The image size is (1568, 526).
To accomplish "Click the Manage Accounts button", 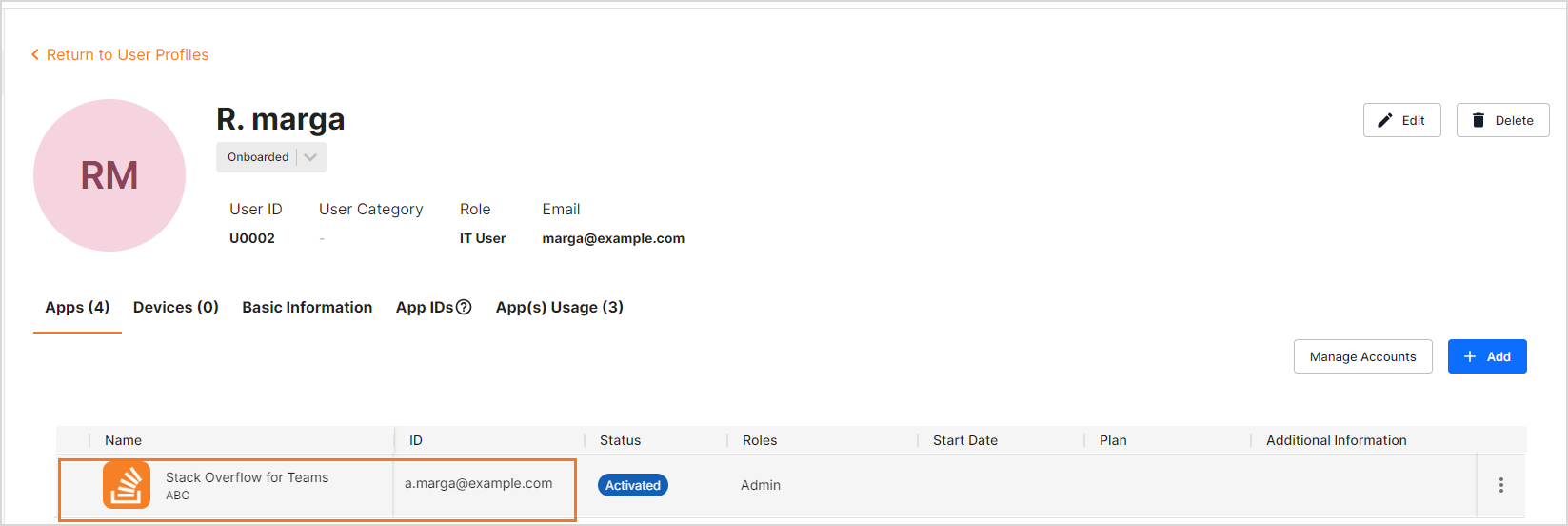I will tap(1362, 356).
